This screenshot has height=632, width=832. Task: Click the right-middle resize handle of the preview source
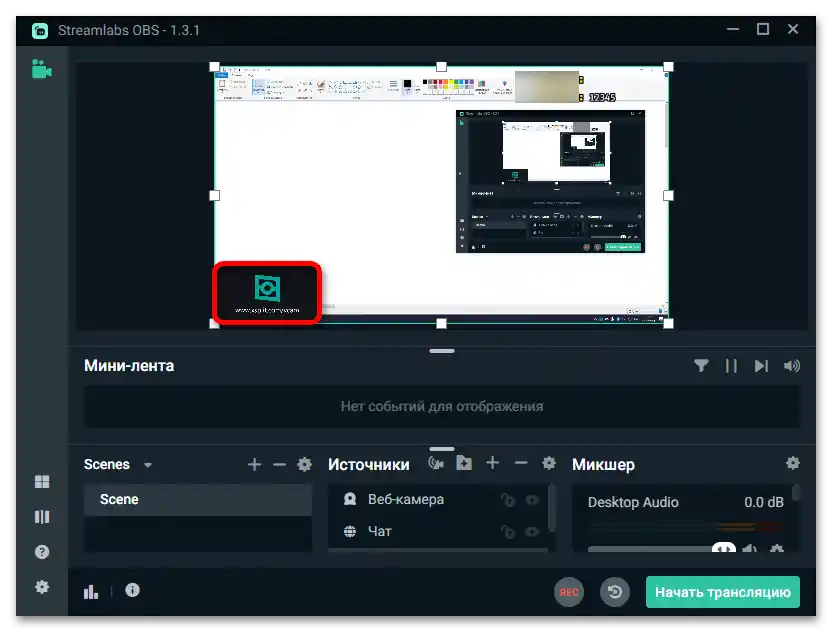coord(669,195)
